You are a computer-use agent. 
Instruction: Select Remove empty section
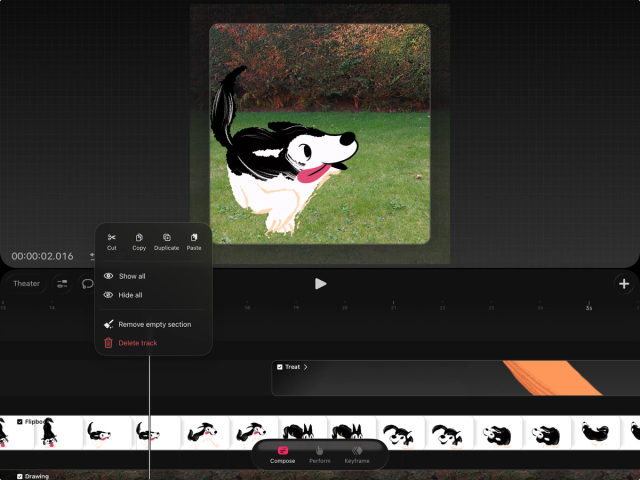click(x=147, y=324)
